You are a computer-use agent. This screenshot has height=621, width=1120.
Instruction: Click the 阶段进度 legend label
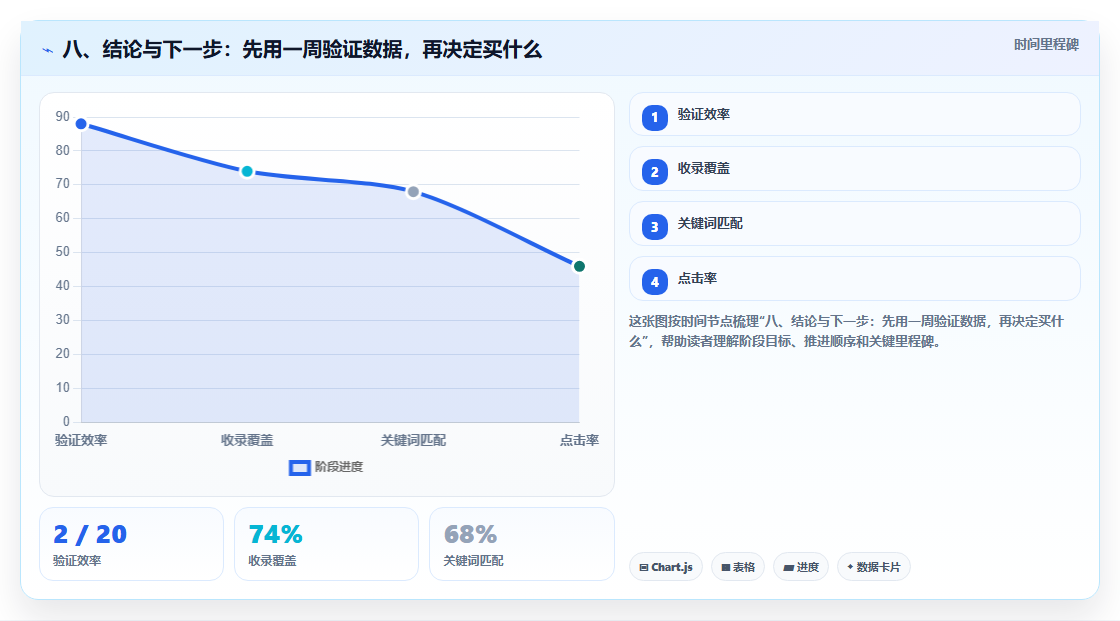click(x=339, y=467)
